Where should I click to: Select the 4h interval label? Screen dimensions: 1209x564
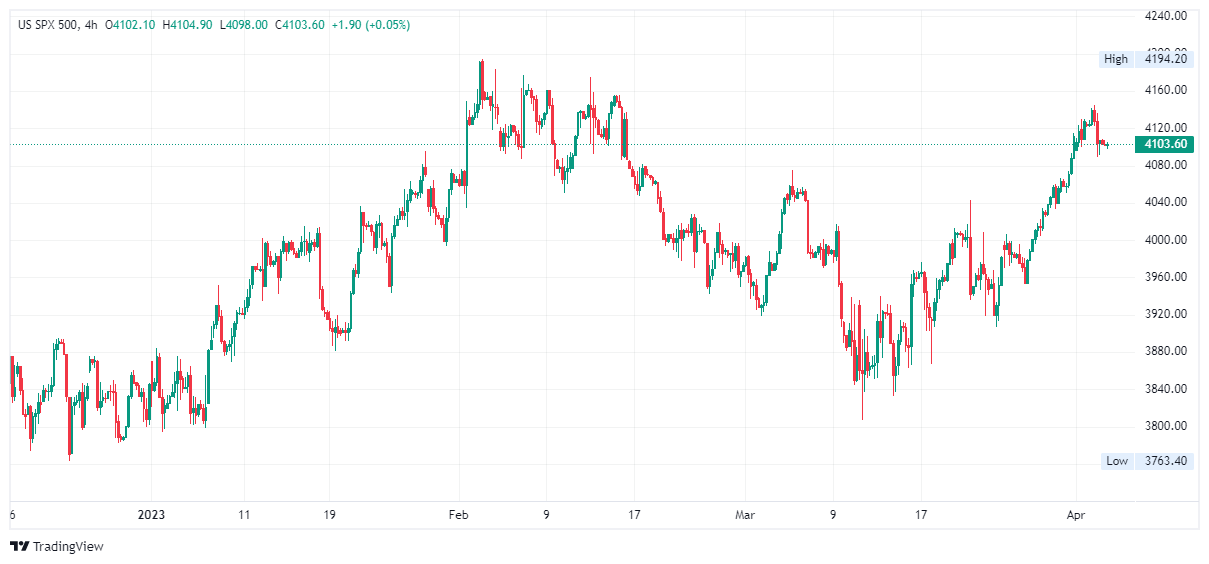(x=92, y=25)
